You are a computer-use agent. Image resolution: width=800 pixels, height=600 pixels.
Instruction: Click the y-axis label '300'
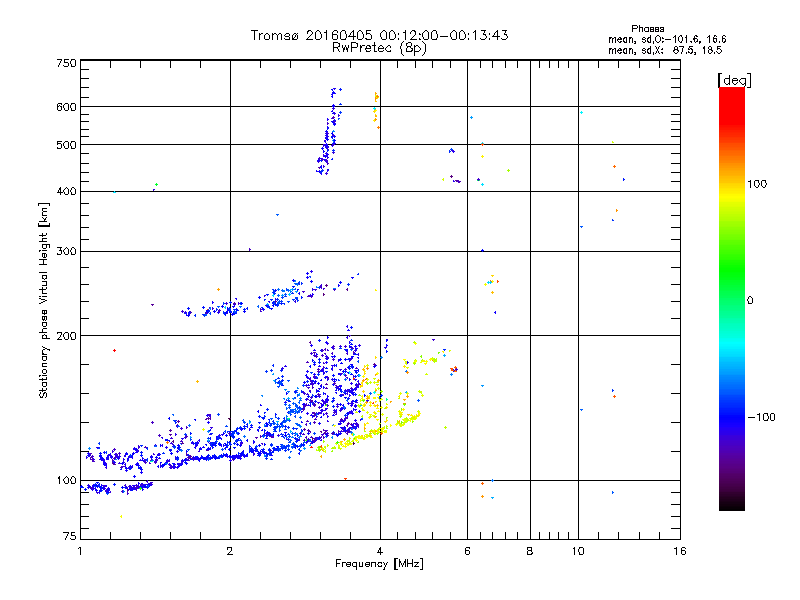[x=66, y=252]
